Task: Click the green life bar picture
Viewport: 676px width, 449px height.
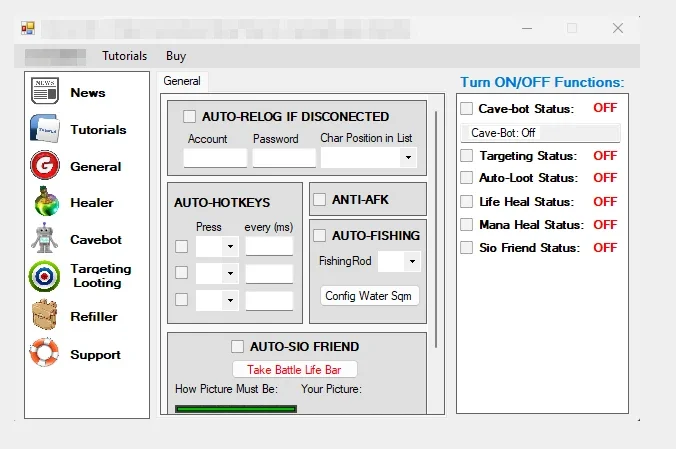Action: tap(236, 408)
